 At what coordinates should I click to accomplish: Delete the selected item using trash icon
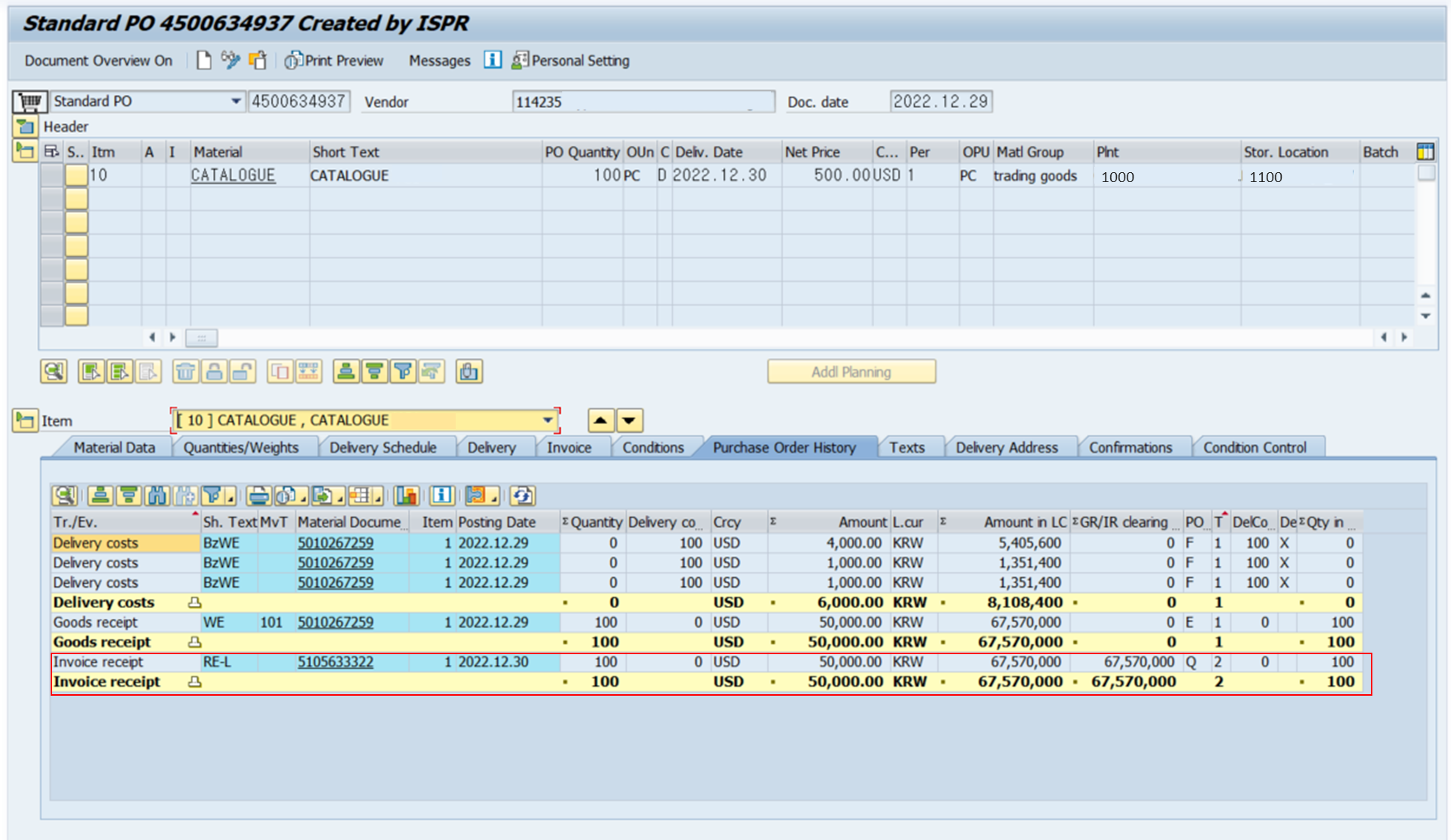pyautogui.click(x=185, y=371)
